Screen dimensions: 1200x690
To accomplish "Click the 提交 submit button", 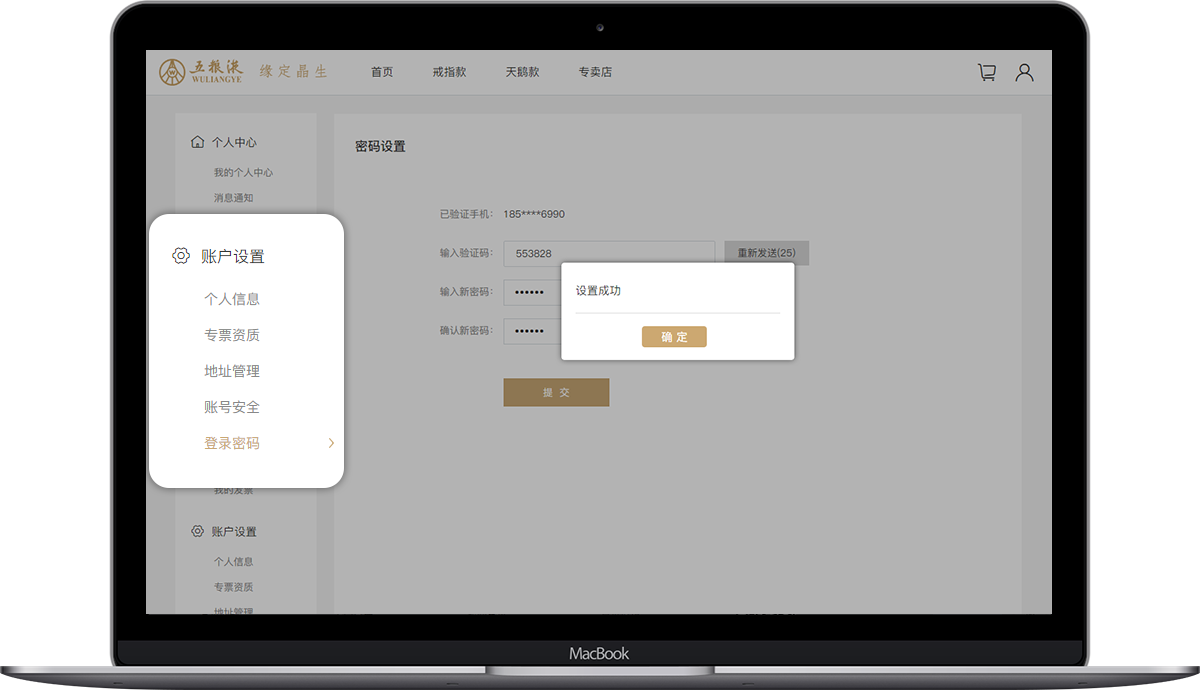I will [556, 393].
